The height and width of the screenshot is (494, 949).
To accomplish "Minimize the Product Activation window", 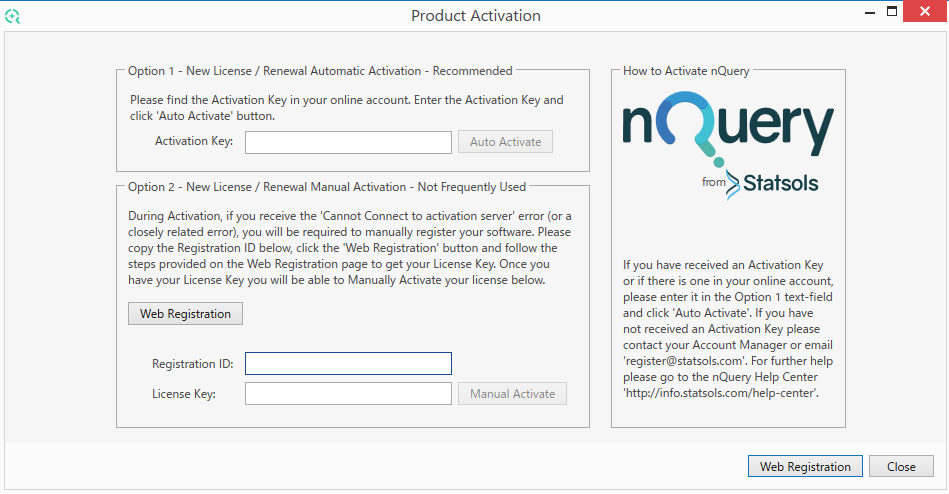I will (x=866, y=12).
